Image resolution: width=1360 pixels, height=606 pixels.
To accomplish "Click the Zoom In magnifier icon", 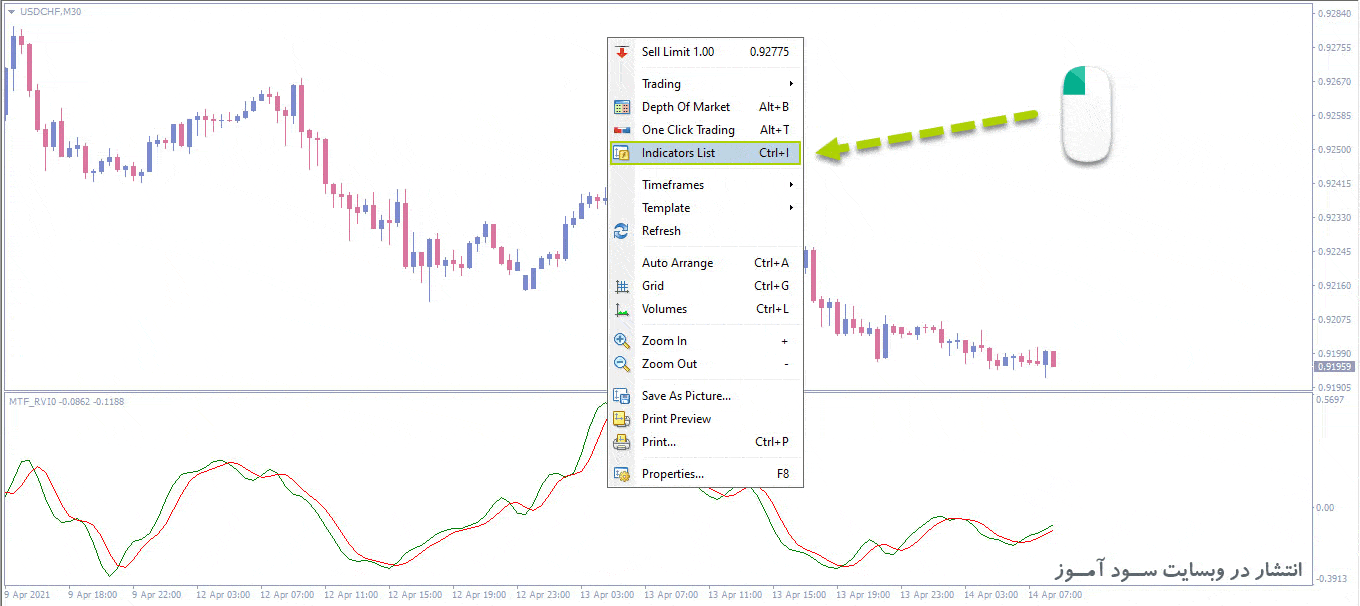I will coord(621,341).
